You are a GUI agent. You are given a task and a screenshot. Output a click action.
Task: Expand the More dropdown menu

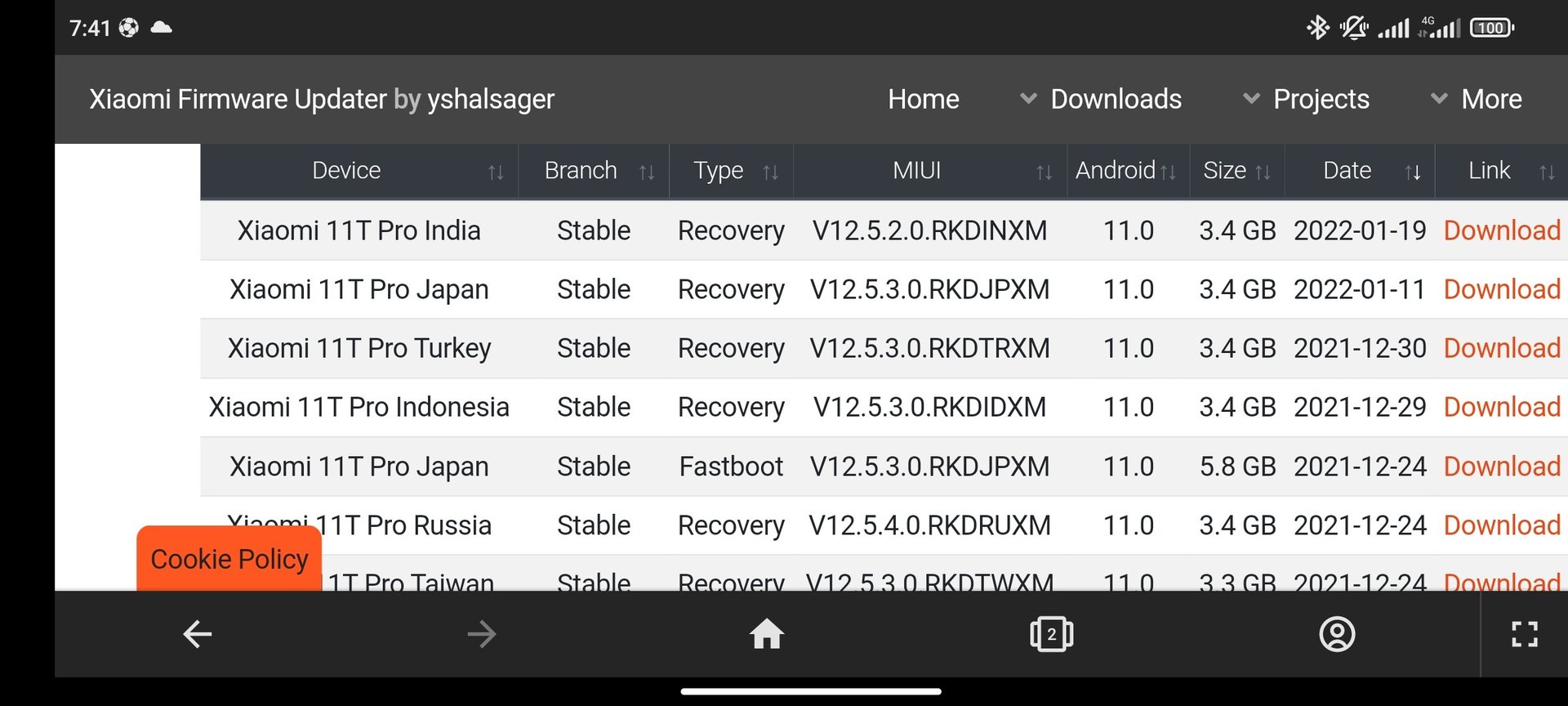point(1477,99)
